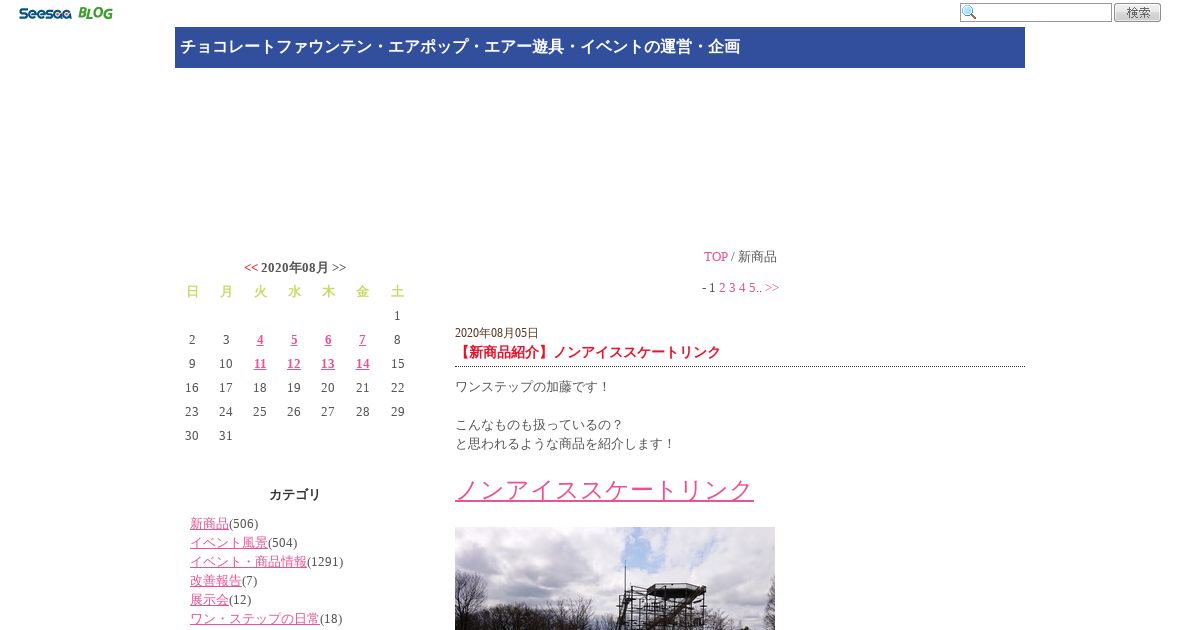
Task: Go to page 3 of posts
Action: point(732,288)
